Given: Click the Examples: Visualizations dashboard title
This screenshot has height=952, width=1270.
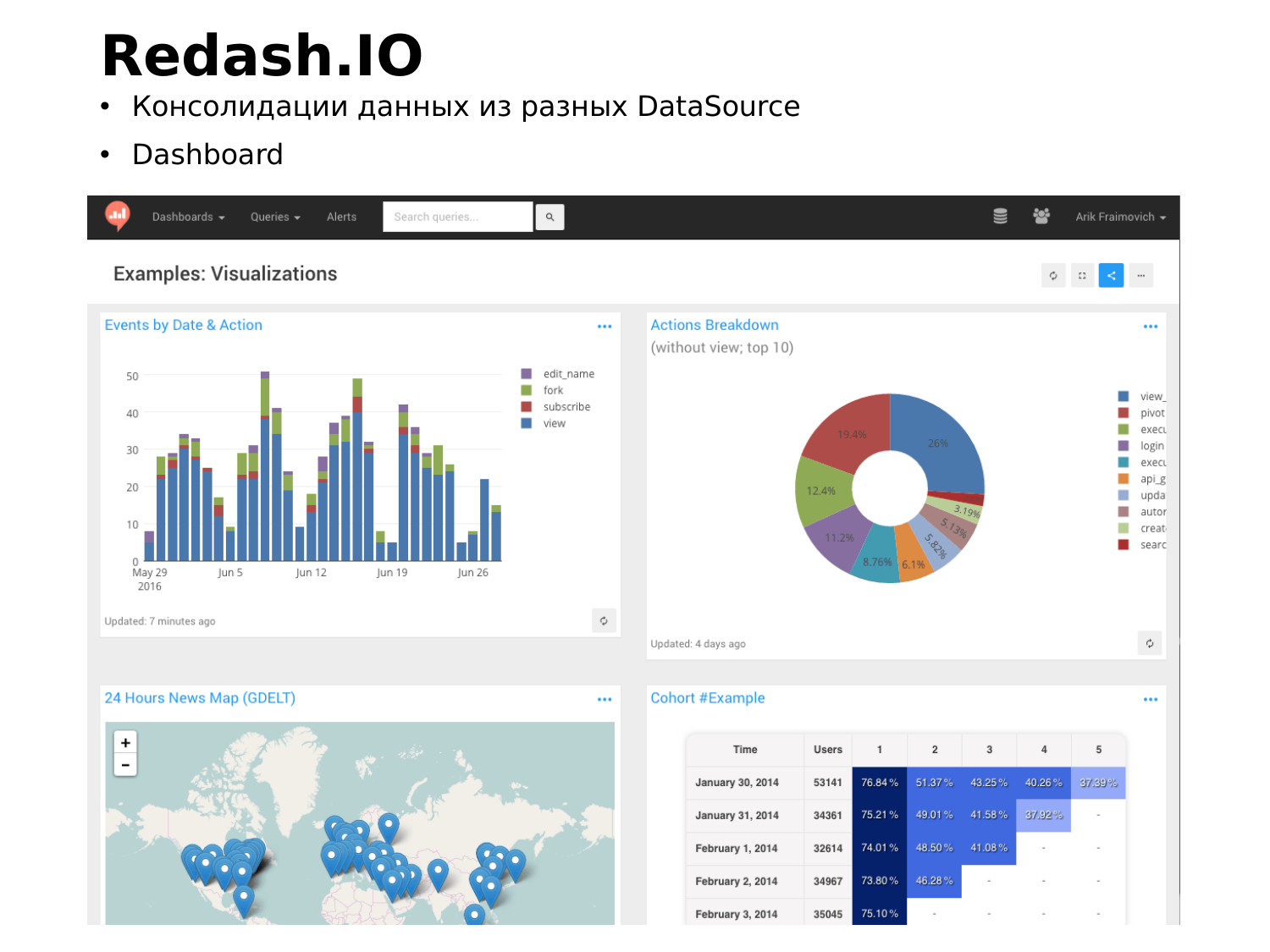Looking at the screenshot, I should 225,274.
